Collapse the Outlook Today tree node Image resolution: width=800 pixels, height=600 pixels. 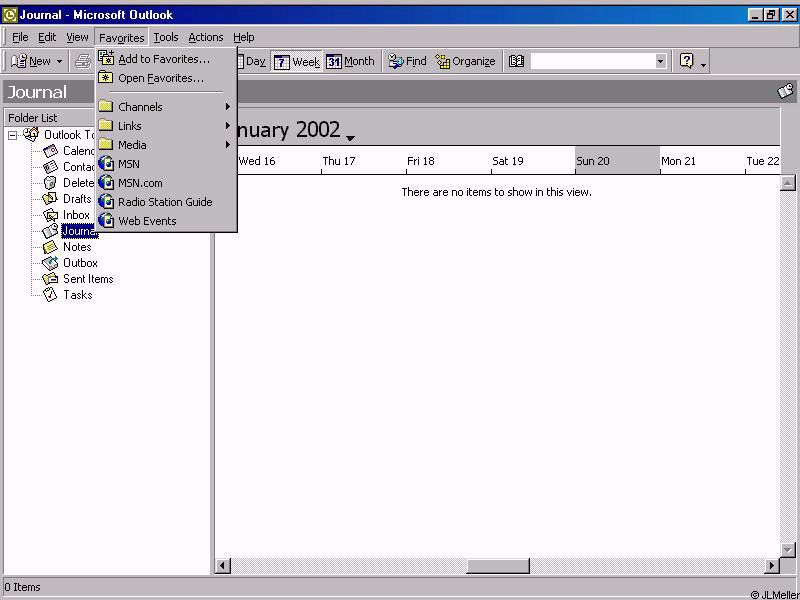click(13, 135)
